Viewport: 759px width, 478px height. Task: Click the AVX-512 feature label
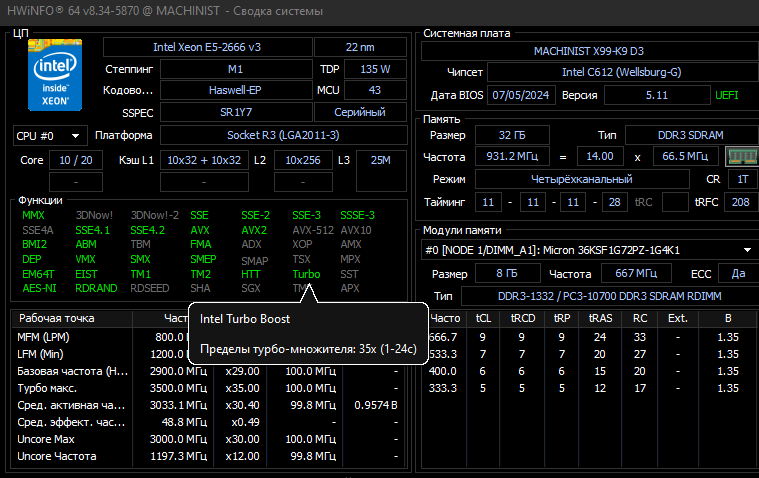click(313, 230)
